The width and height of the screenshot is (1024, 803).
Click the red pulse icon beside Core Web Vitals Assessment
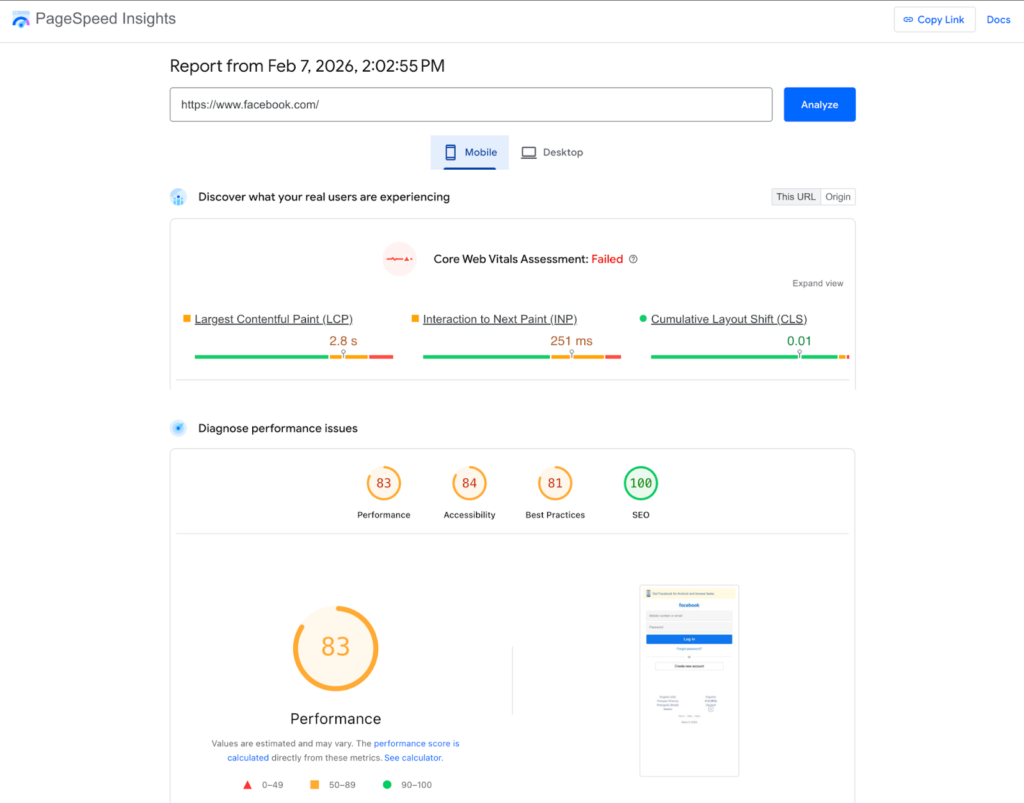tap(399, 259)
